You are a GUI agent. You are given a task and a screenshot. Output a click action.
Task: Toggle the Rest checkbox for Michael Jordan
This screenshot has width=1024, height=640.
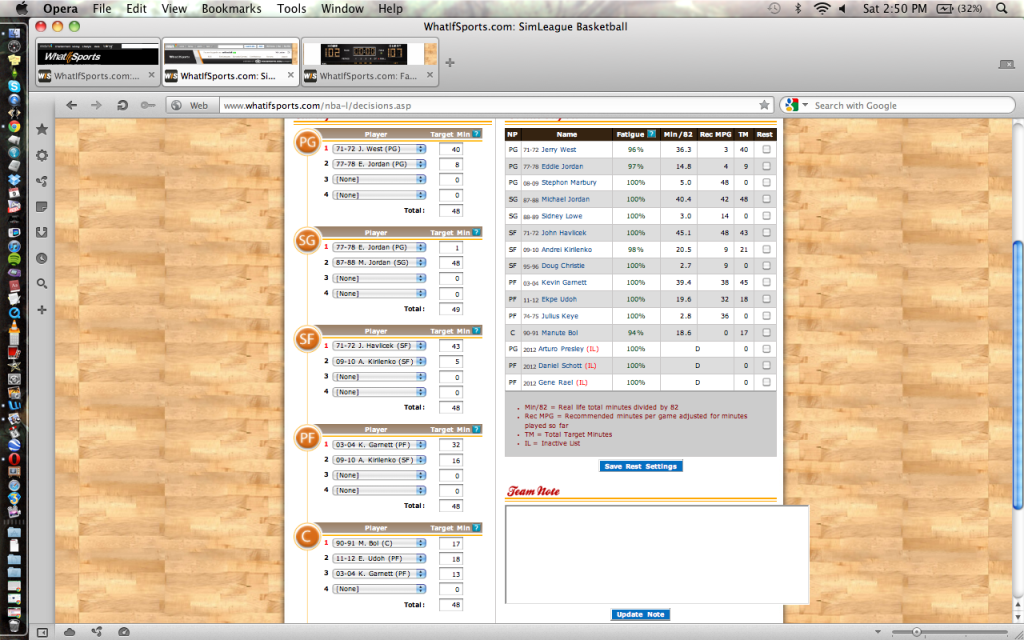766,200
